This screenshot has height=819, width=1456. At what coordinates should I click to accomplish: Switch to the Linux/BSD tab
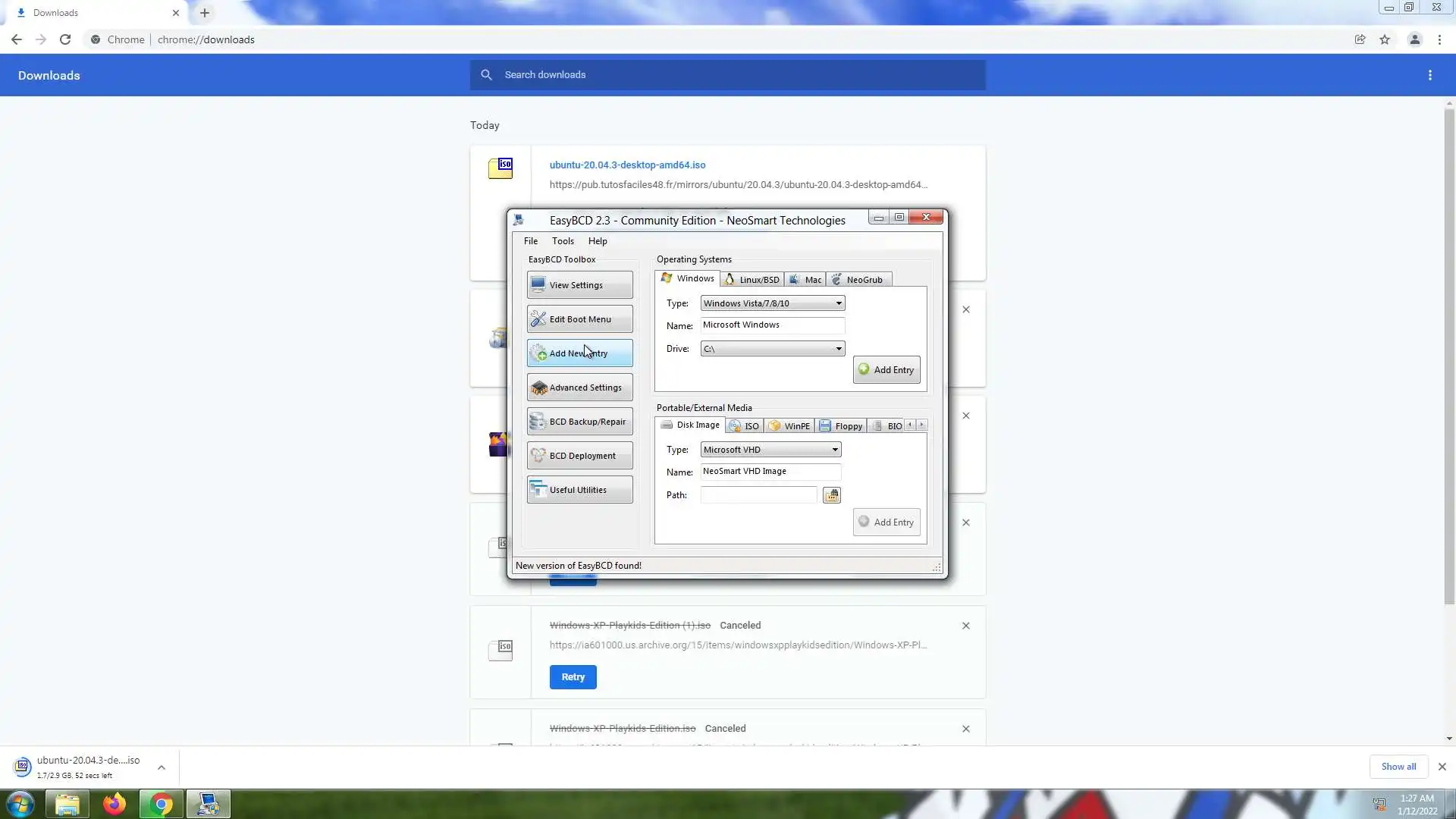pos(752,280)
